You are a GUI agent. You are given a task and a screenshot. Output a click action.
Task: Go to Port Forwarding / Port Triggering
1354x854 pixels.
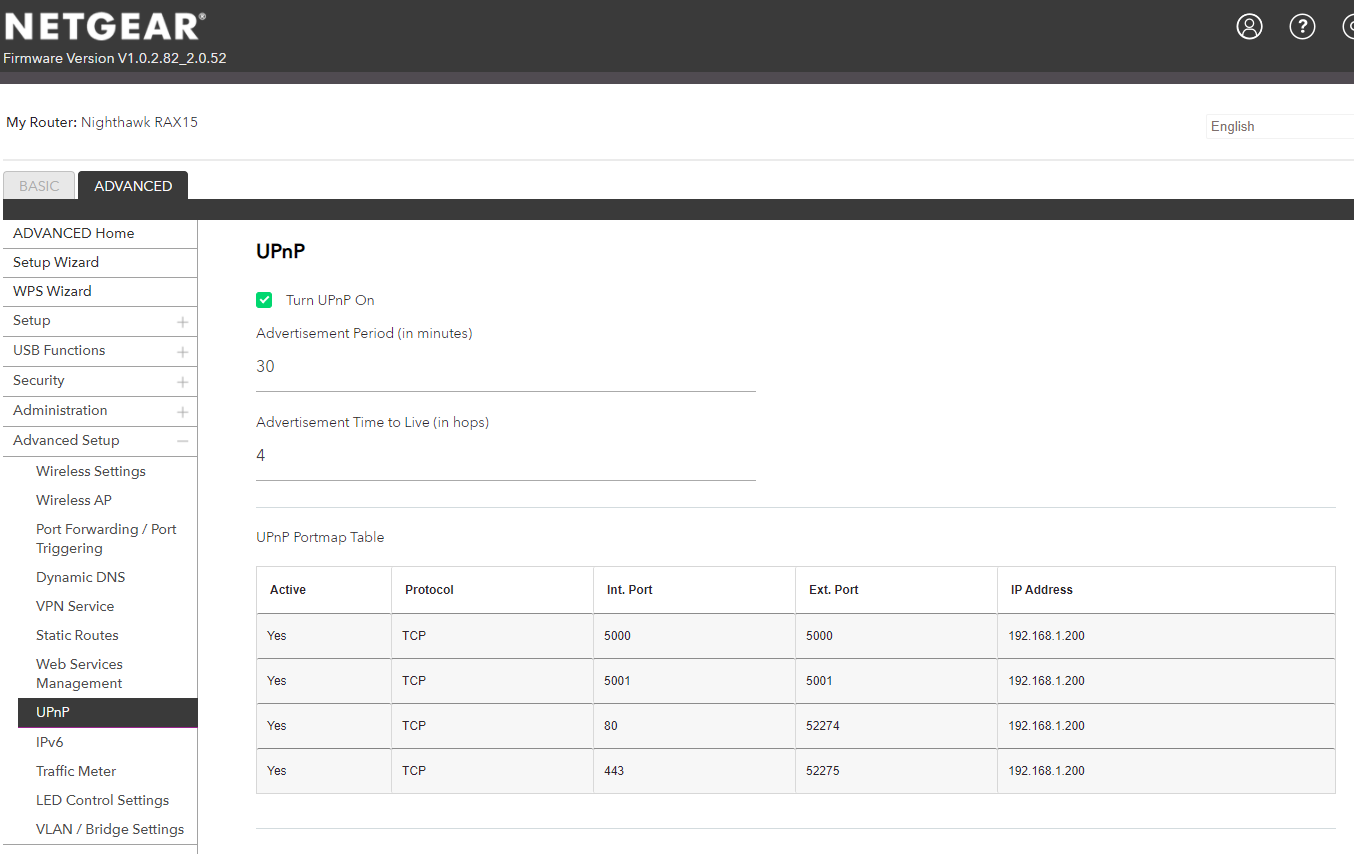pos(106,538)
